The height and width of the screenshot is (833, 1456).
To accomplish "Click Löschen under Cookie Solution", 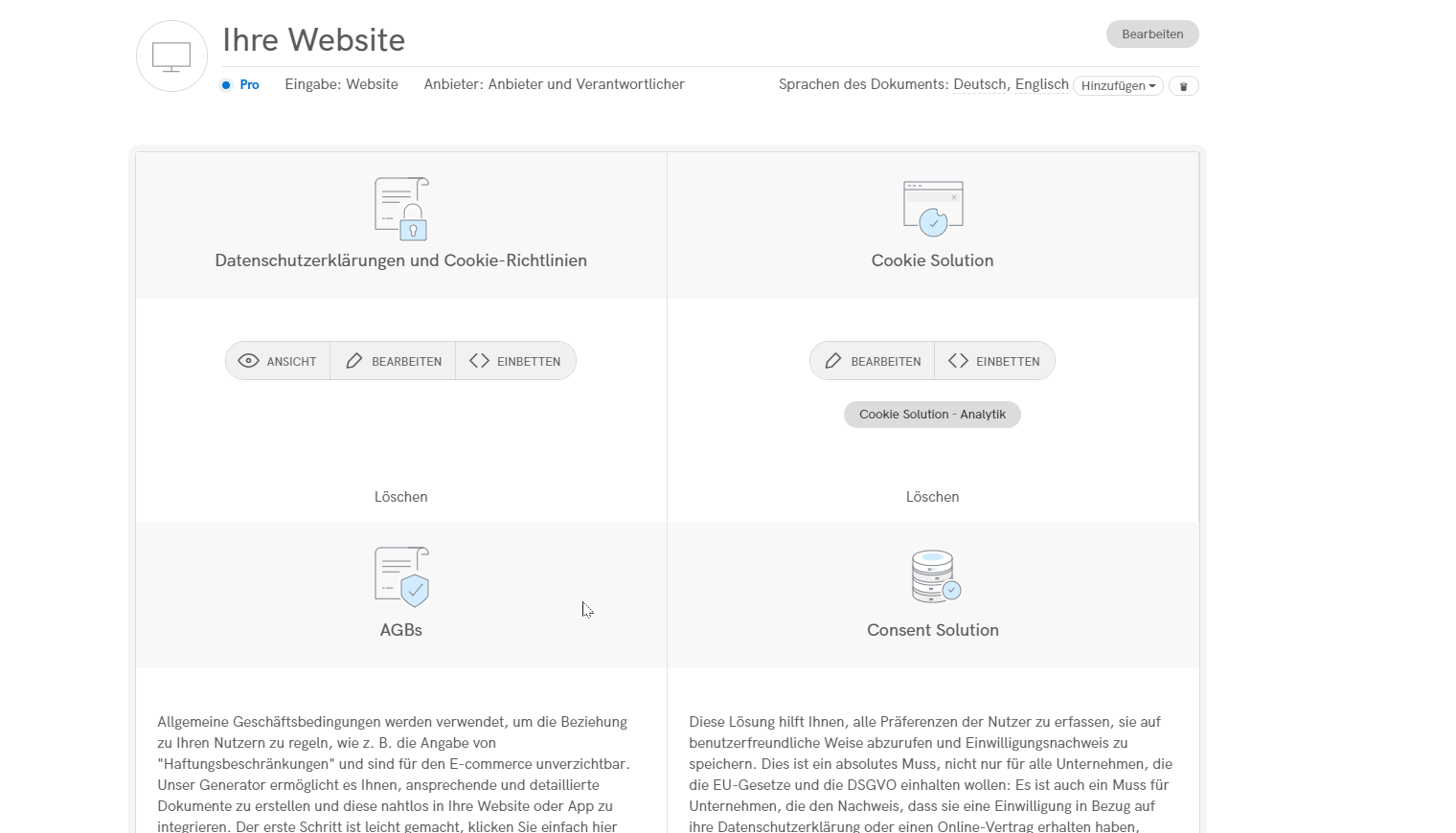I will (932, 497).
